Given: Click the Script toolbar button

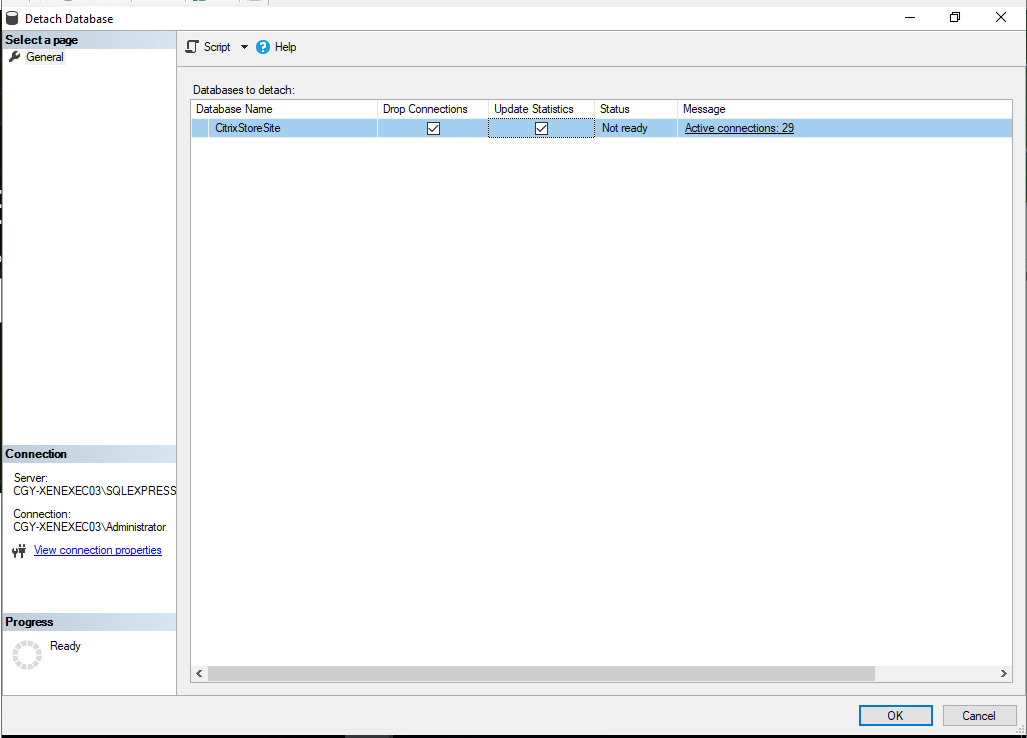Looking at the screenshot, I should point(208,47).
